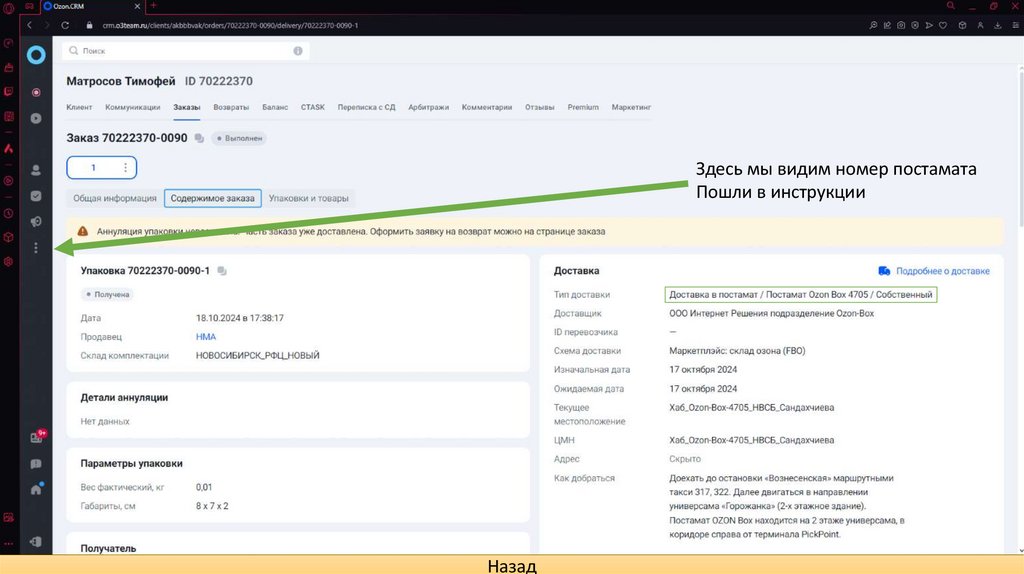The width and height of the screenshot is (1024, 574).
Task: Open the history clock in browser sidebar
Action: pos(8,213)
